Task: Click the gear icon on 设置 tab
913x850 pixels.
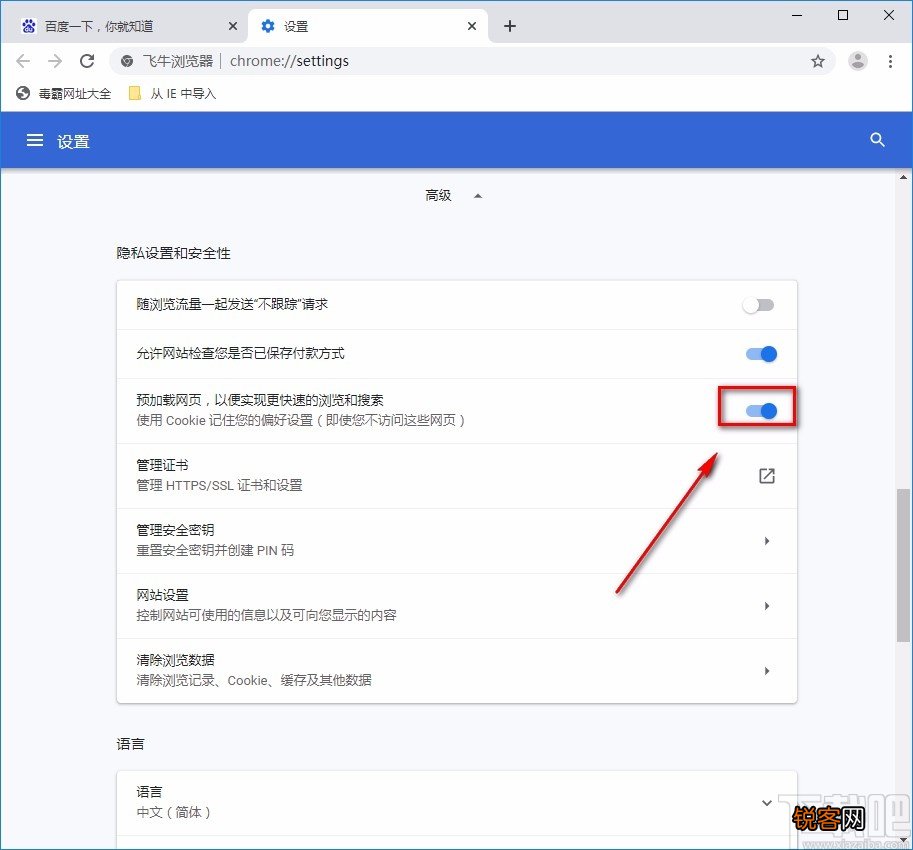Action: pos(268,26)
